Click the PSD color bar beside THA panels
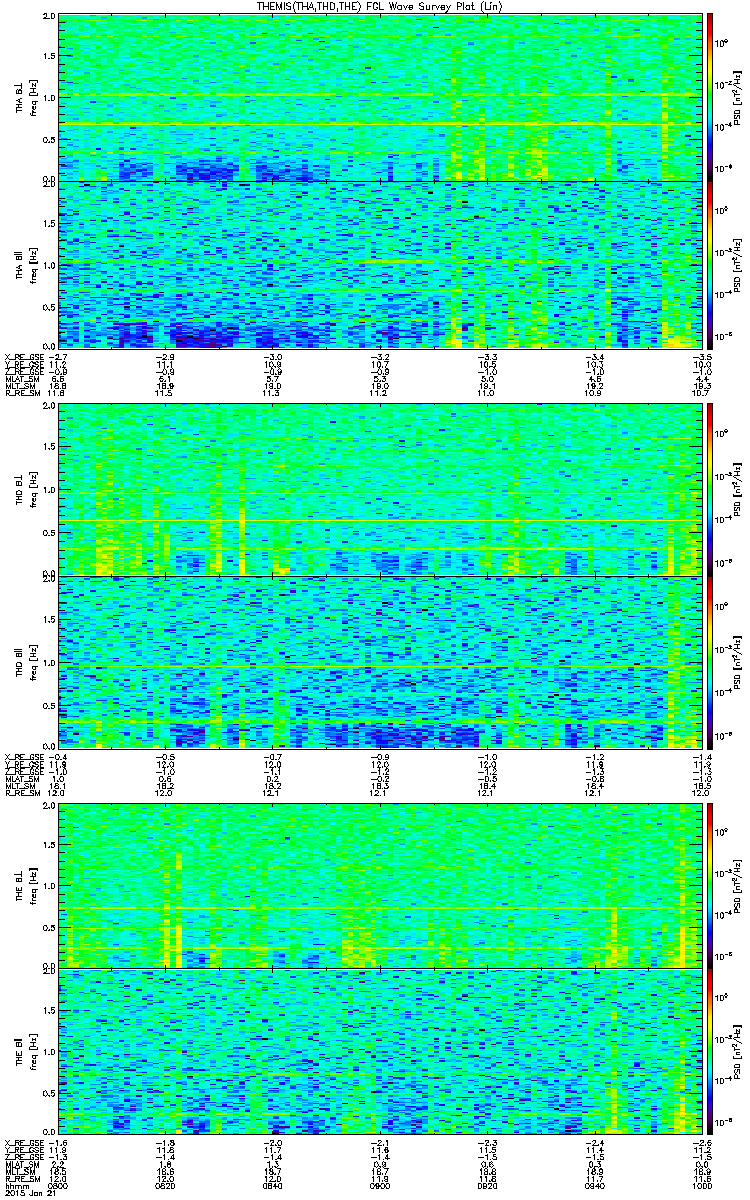 [710, 180]
